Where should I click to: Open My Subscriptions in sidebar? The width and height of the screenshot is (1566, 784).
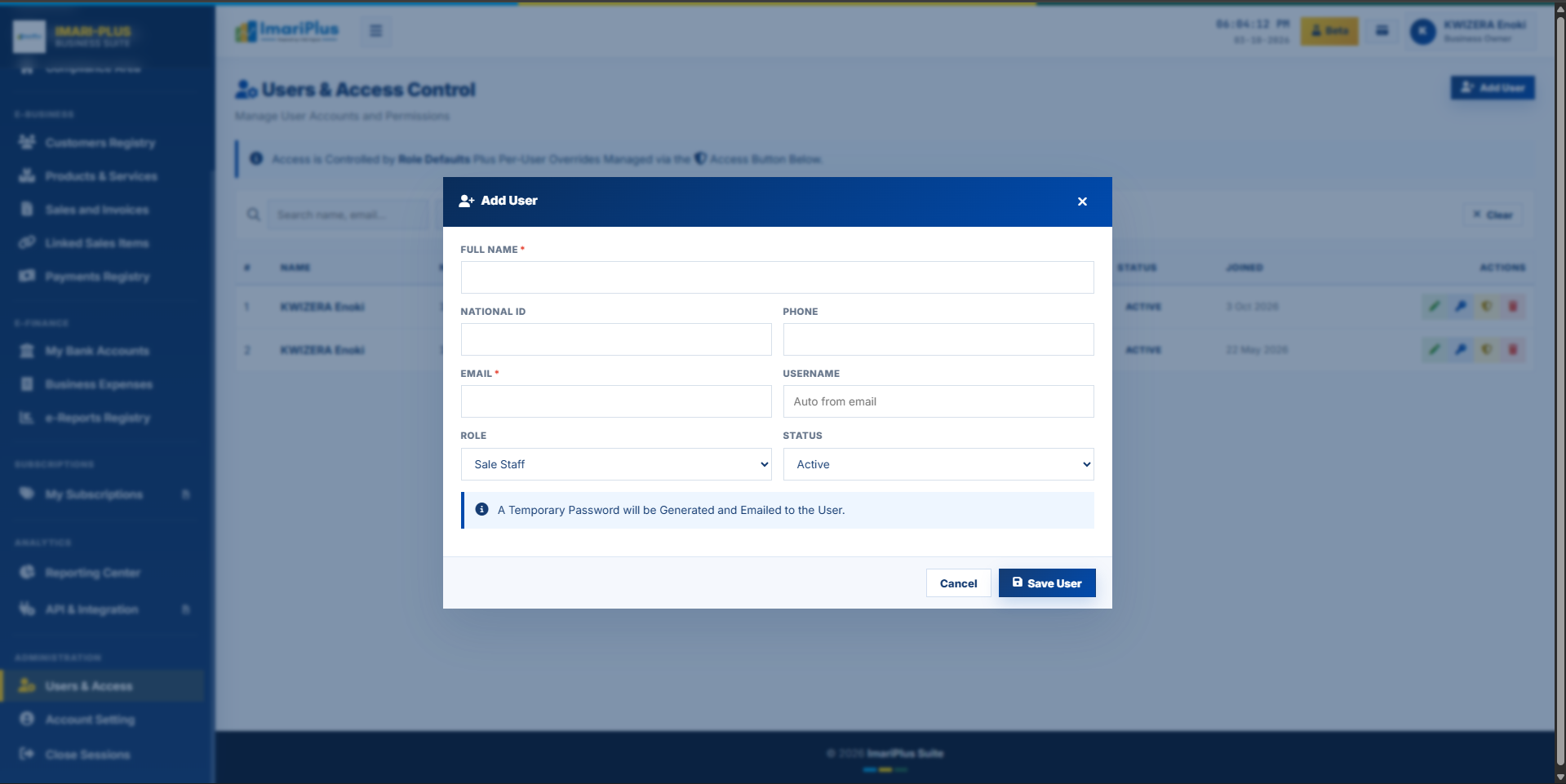coord(102,494)
